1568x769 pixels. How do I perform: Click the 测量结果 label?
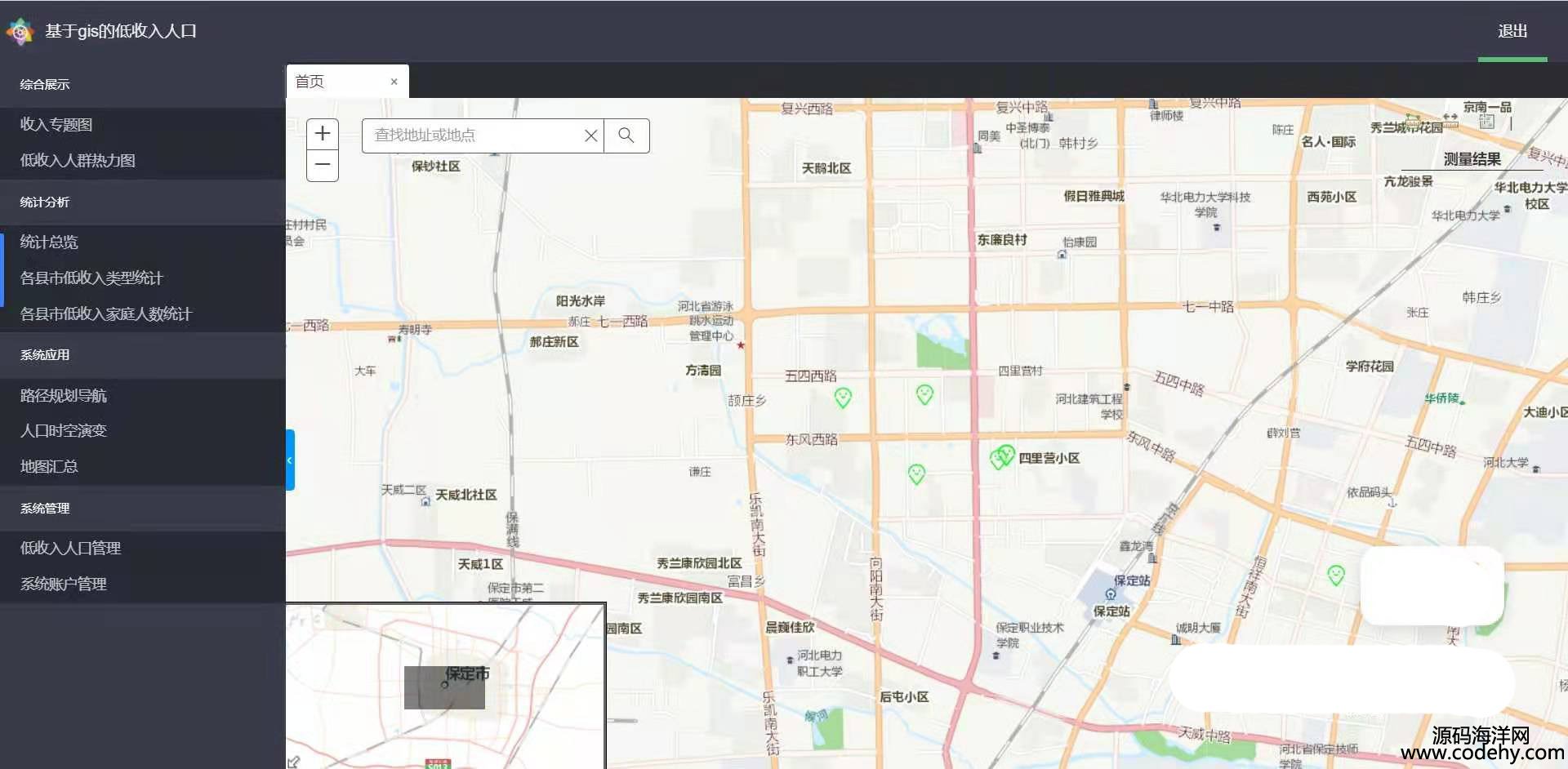pos(1472,160)
